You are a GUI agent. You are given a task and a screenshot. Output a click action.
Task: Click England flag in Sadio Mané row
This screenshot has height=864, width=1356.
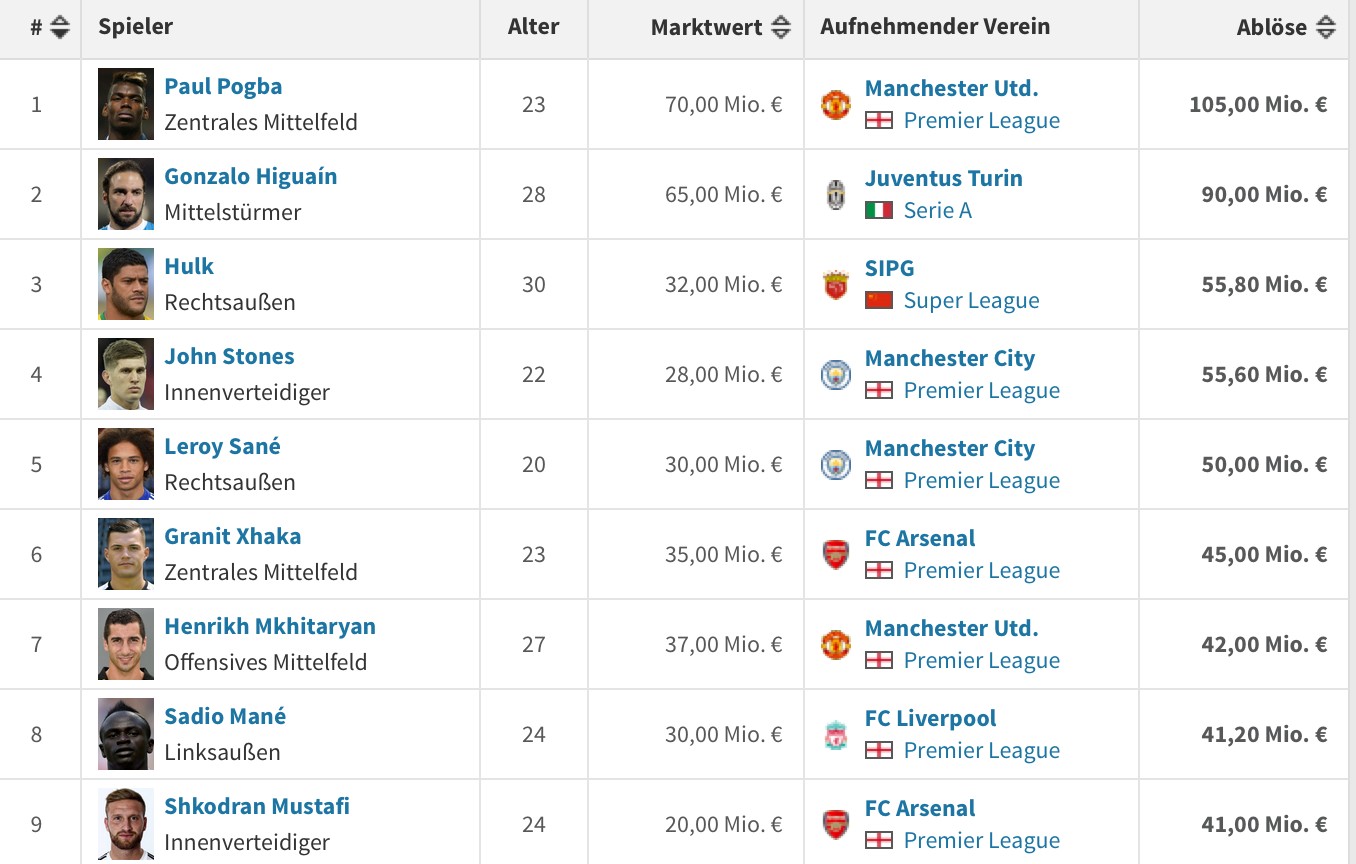879,751
